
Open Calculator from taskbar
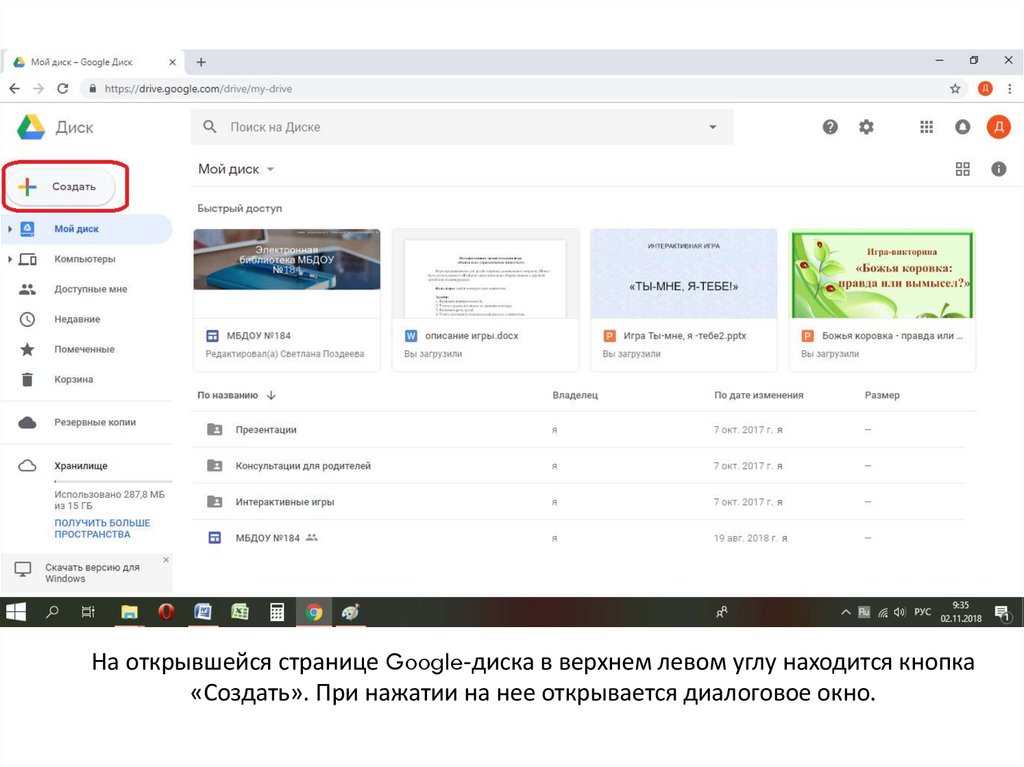tap(277, 612)
